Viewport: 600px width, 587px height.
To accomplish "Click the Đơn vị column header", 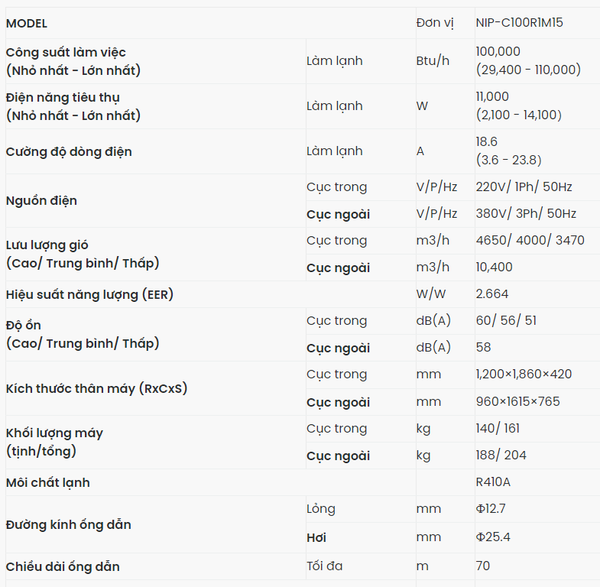I will (x=435, y=23).
